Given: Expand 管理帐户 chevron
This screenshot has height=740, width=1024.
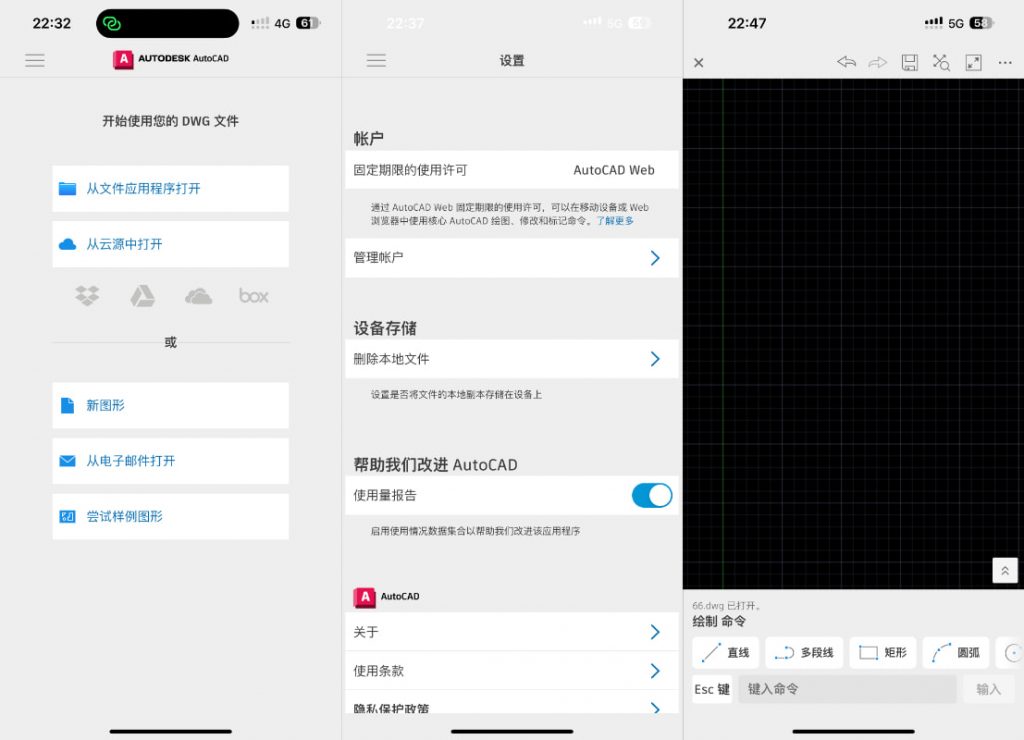Looking at the screenshot, I should click(655, 258).
